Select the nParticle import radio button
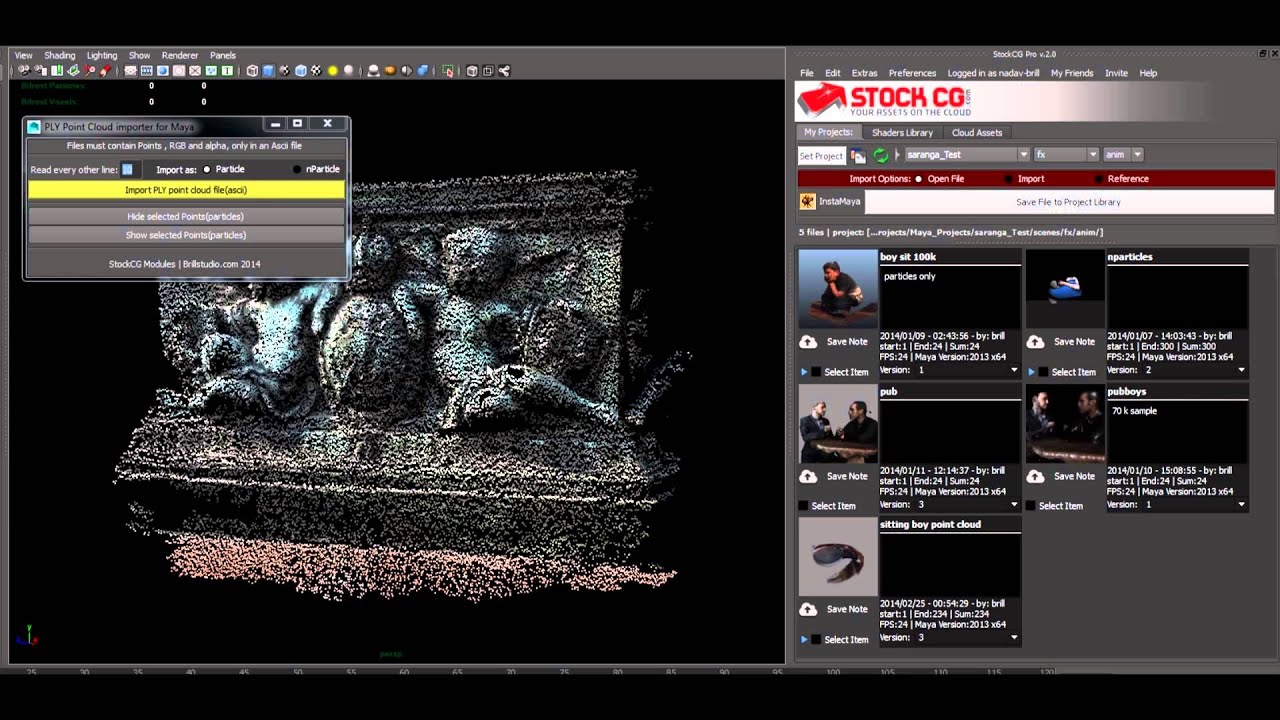 [x=297, y=170]
